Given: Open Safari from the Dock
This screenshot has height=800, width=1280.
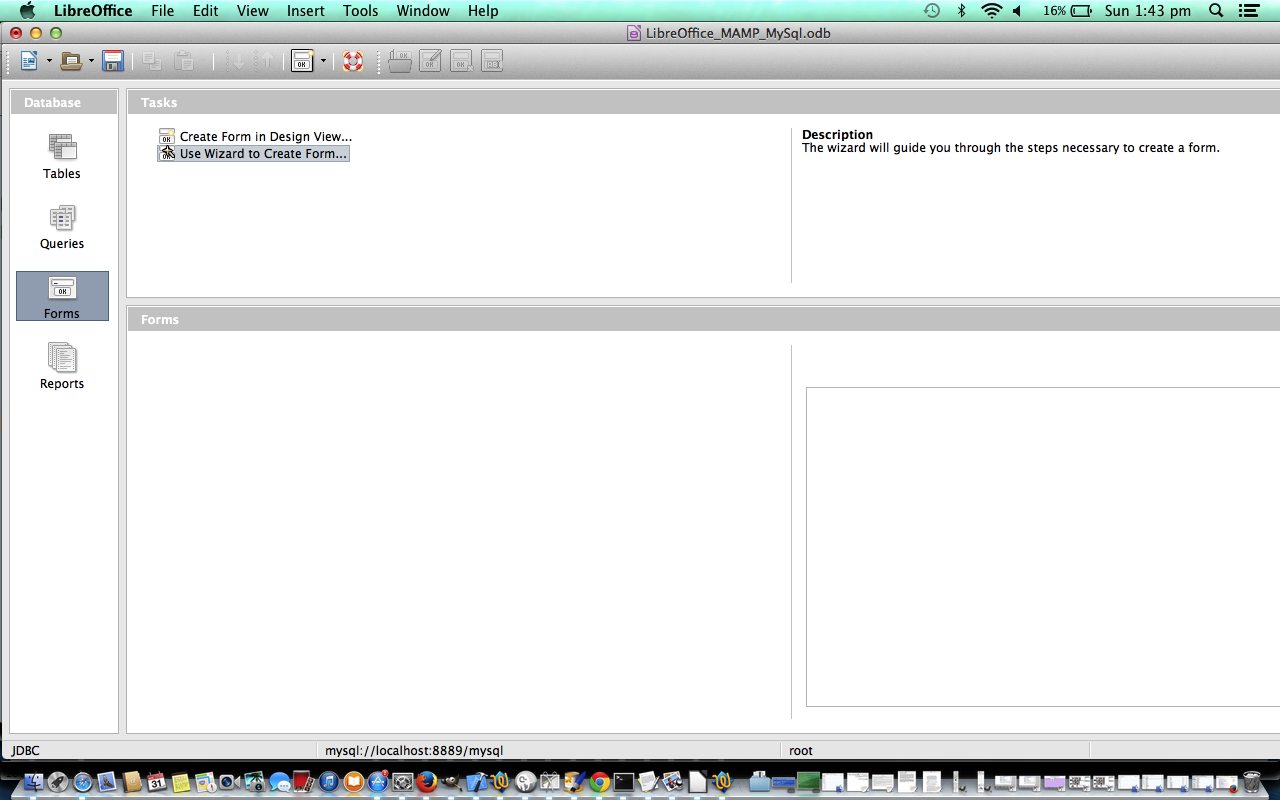Looking at the screenshot, I should (83, 782).
